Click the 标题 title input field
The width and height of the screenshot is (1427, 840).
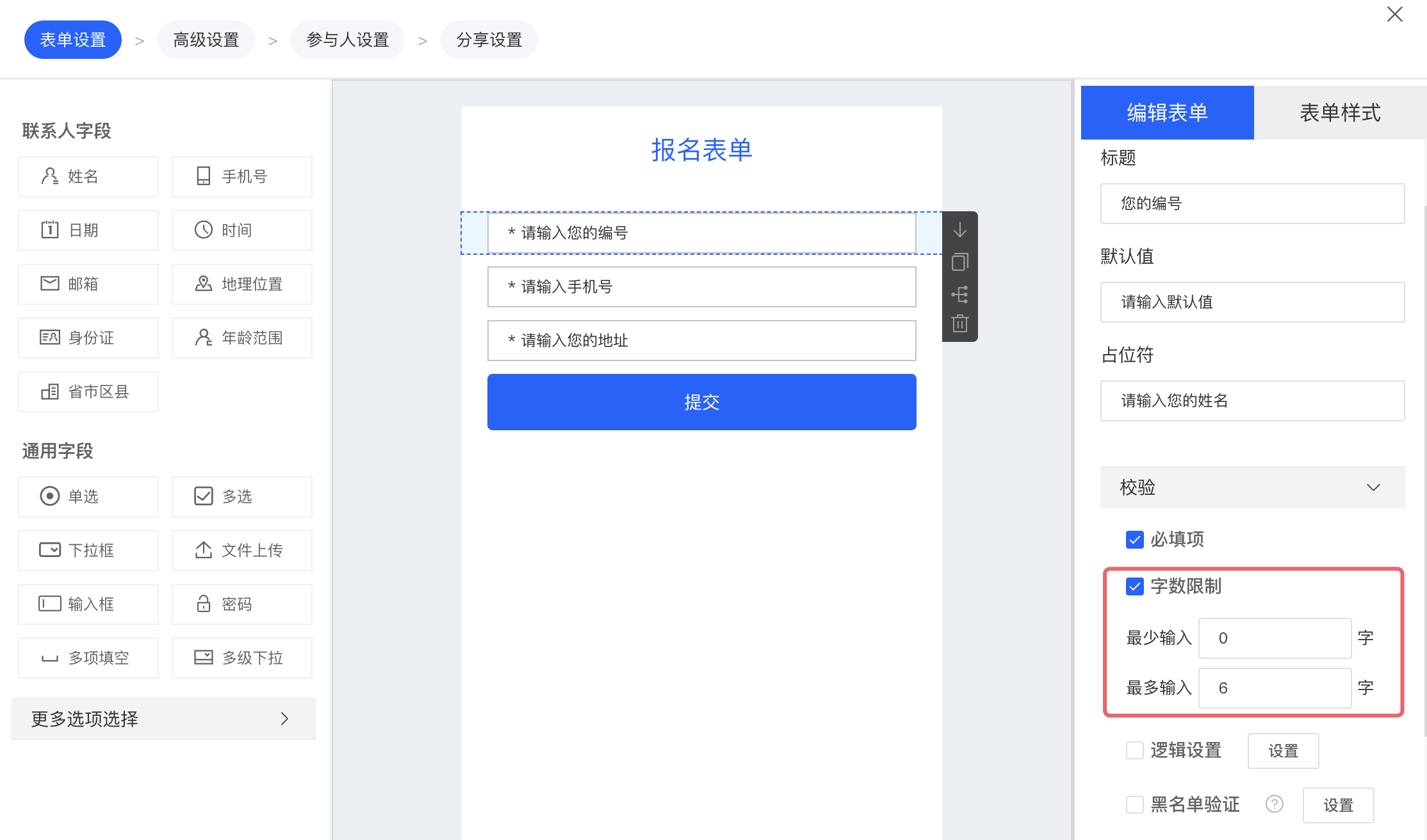(1253, 204)
